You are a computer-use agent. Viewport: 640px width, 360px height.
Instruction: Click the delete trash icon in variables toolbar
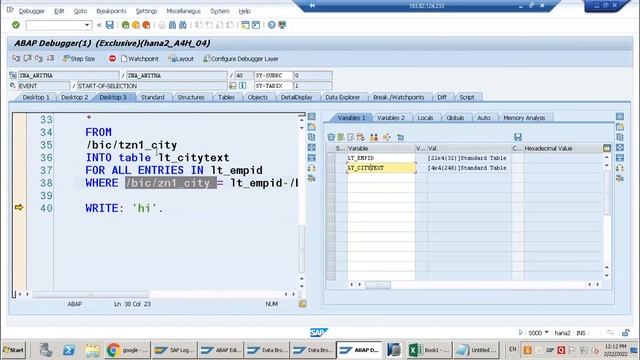coord(331,137)
